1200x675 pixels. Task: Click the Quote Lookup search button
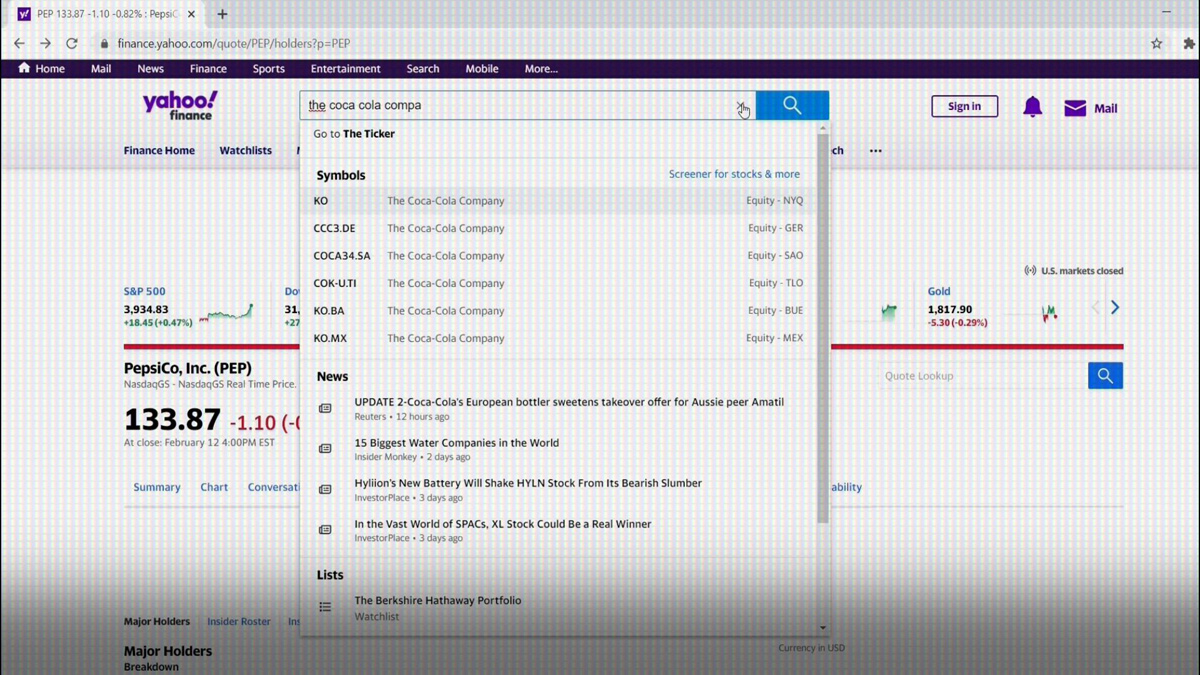tap(1105, 376)
